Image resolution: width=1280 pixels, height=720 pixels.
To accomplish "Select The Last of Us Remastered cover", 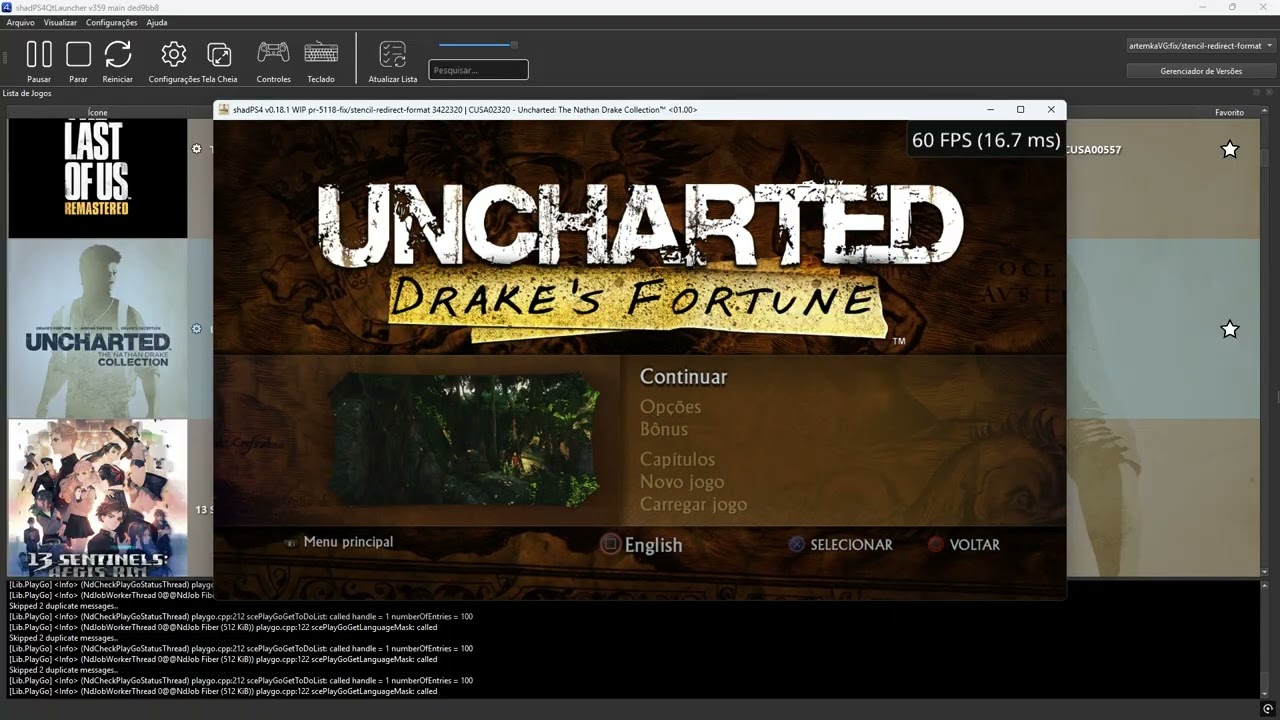I will click(x=98, y=178).
